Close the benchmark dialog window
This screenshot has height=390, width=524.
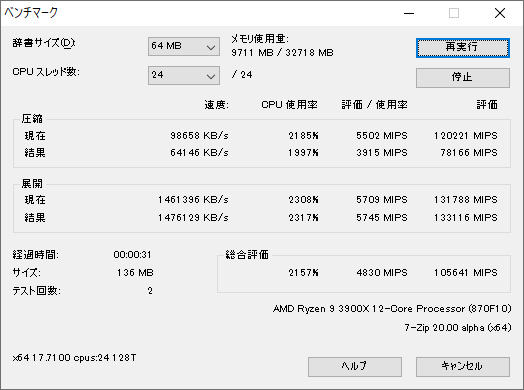pyautogui.click(x=500, y=13)
